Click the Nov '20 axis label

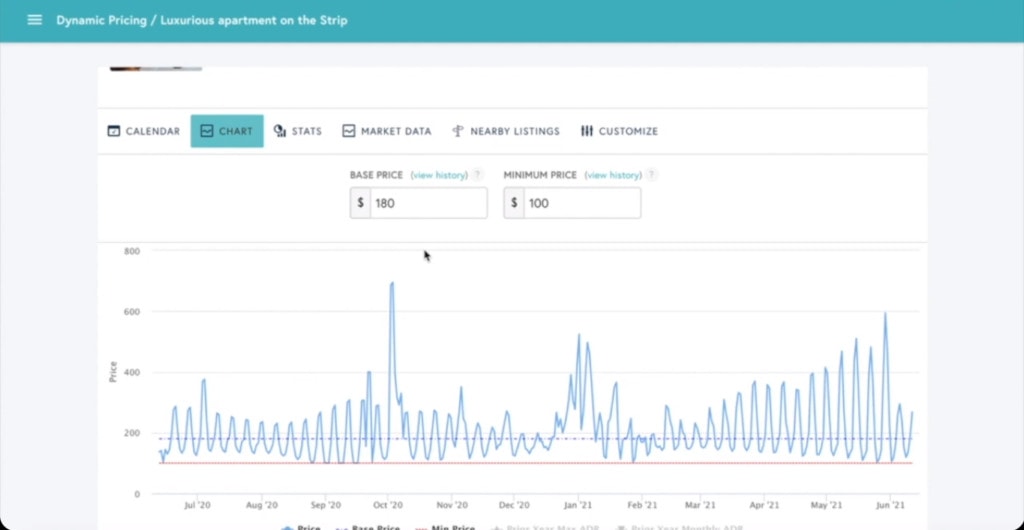point(452,505)
